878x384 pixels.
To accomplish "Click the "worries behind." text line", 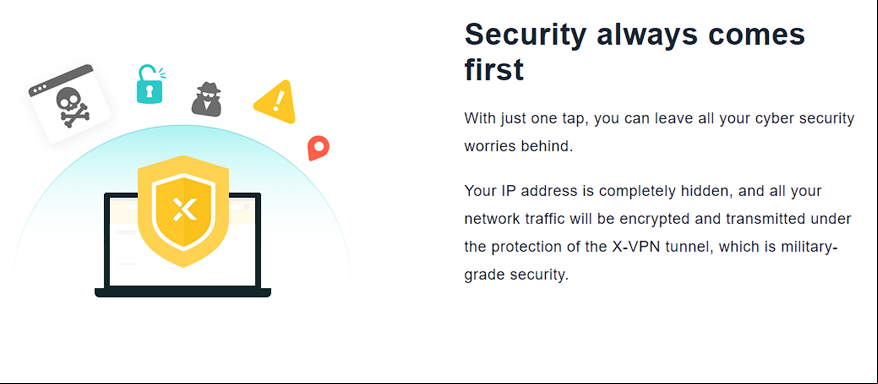I will click(519, 147).
